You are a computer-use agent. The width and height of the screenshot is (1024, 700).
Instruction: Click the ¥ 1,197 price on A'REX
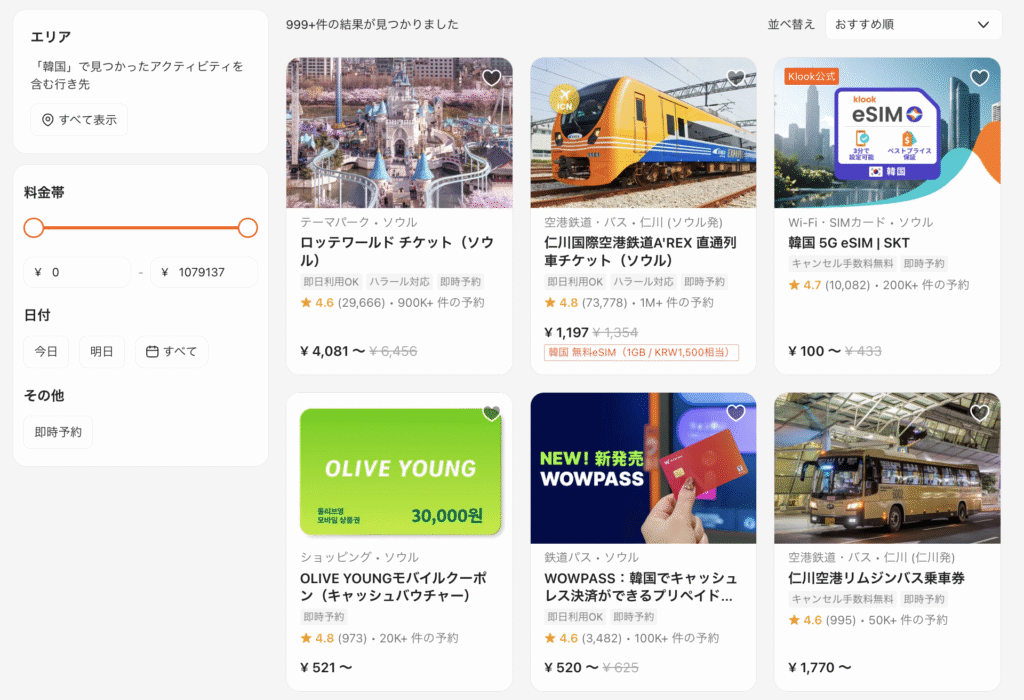click(566, 332)
